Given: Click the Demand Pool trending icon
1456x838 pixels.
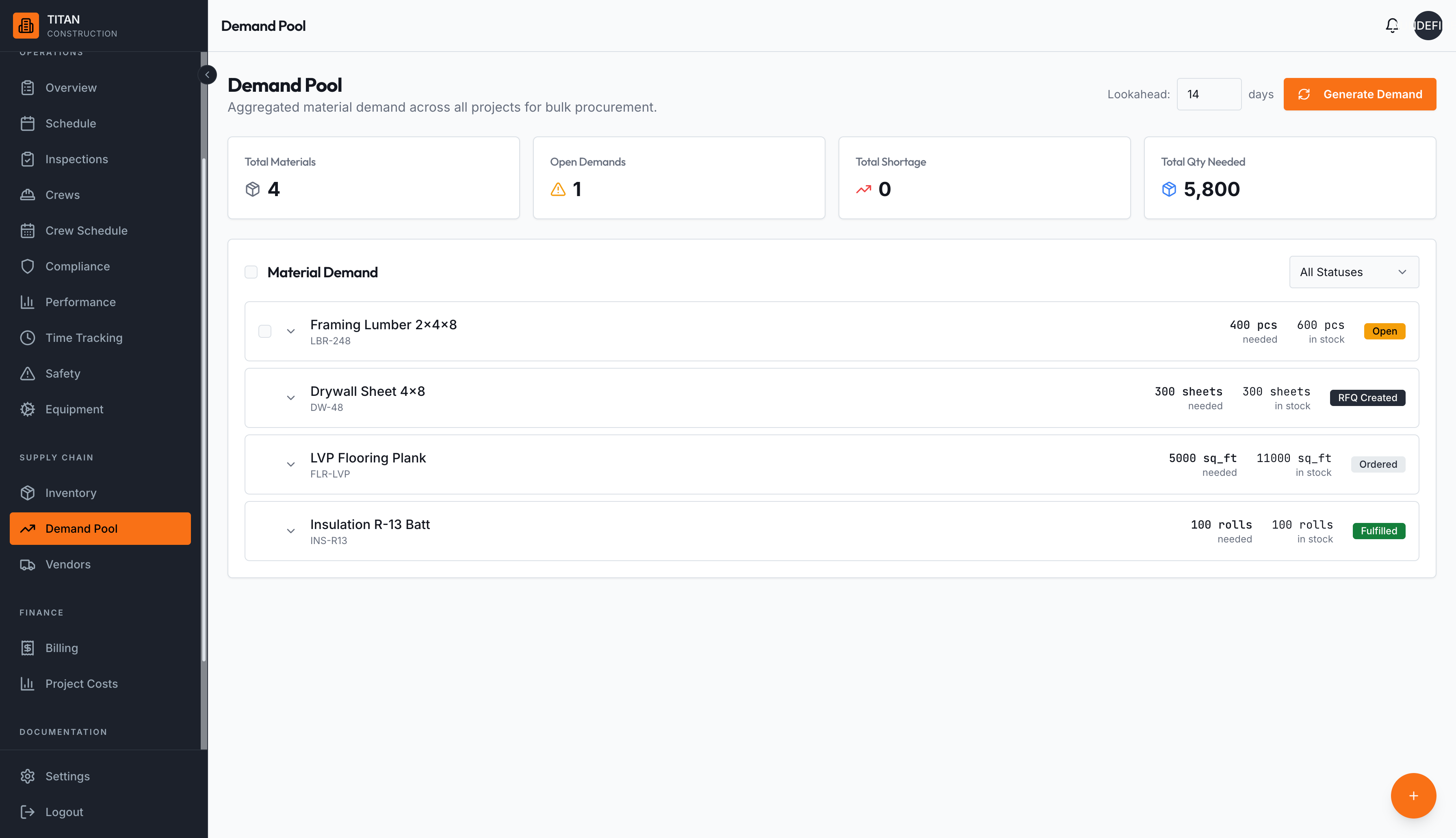Looking at the screenshot, I should point(28,529).
